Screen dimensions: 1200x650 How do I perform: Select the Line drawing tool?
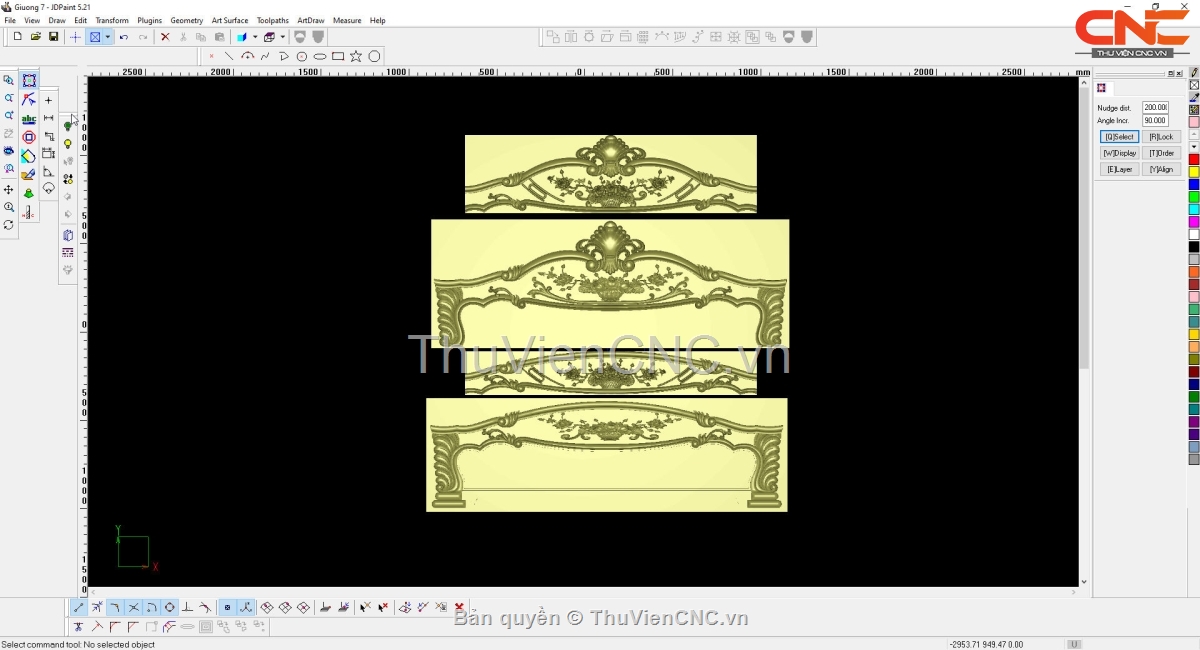[x=229, y=56]
